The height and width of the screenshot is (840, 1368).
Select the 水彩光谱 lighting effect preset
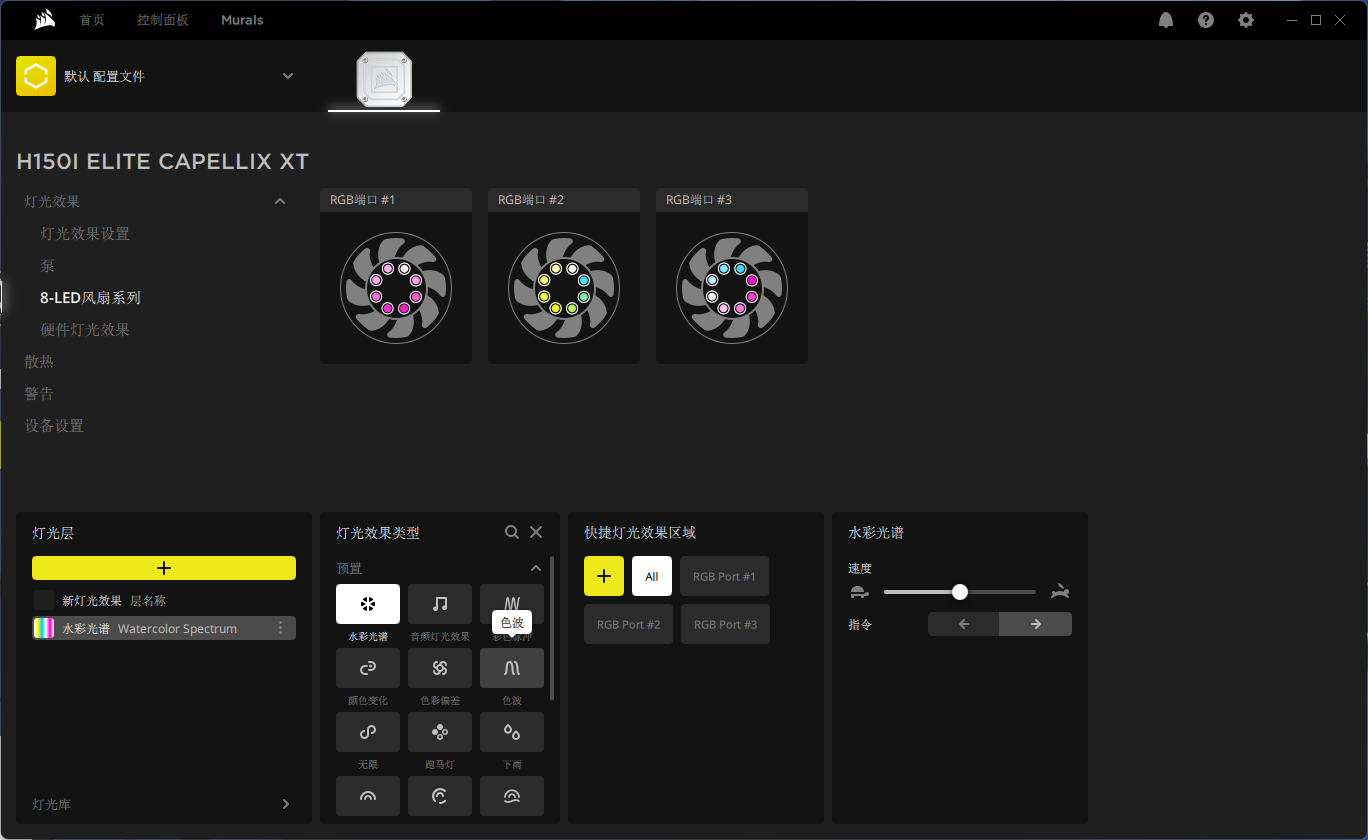[x=367, y=604]
